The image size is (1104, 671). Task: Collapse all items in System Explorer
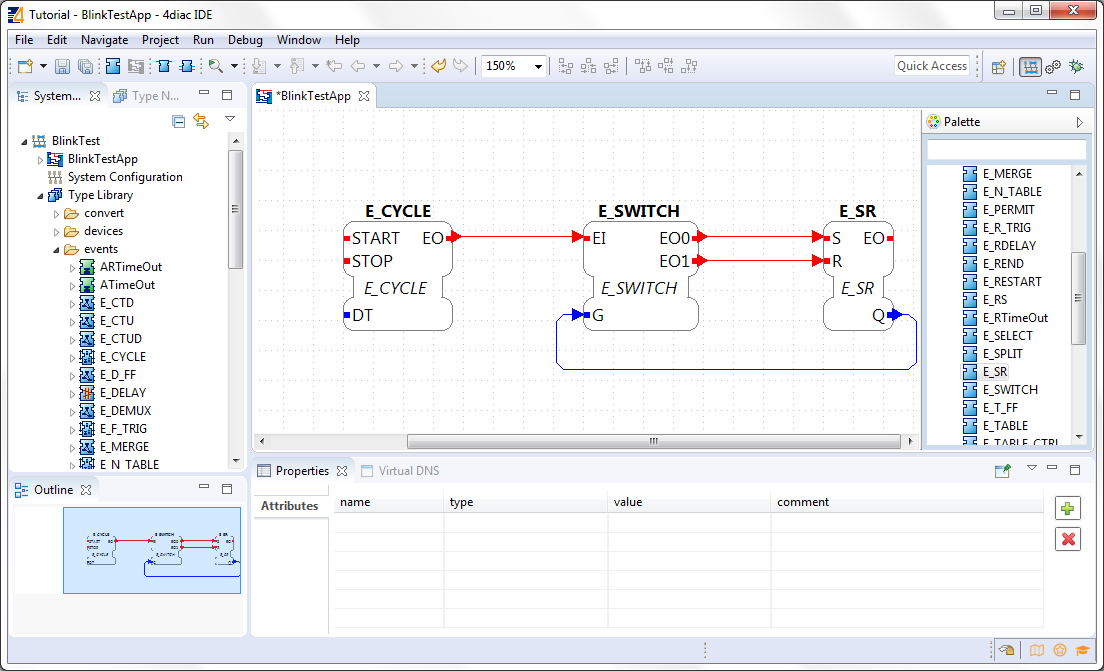[178, 121]
